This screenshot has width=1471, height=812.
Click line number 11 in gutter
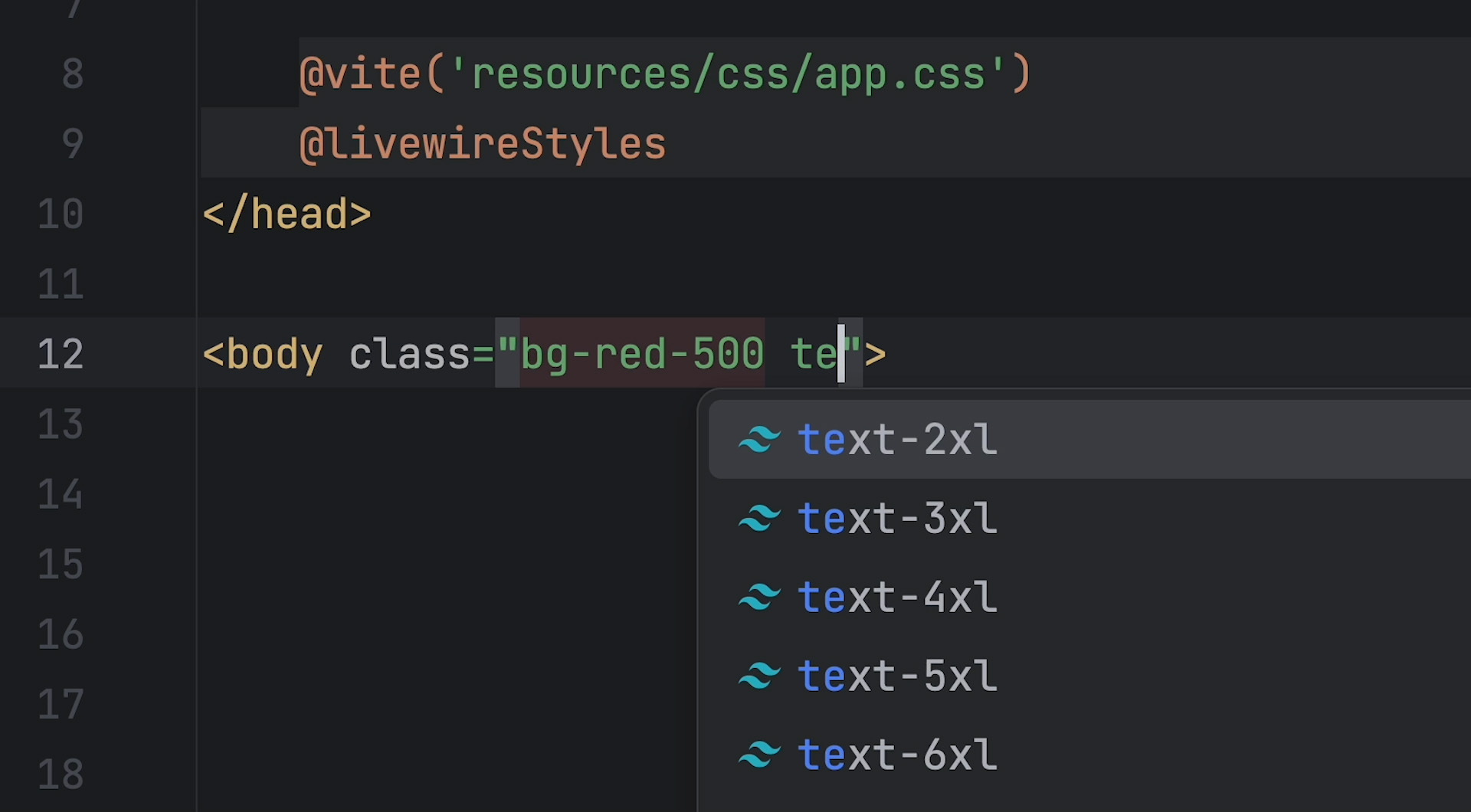[x=61, y=284]
